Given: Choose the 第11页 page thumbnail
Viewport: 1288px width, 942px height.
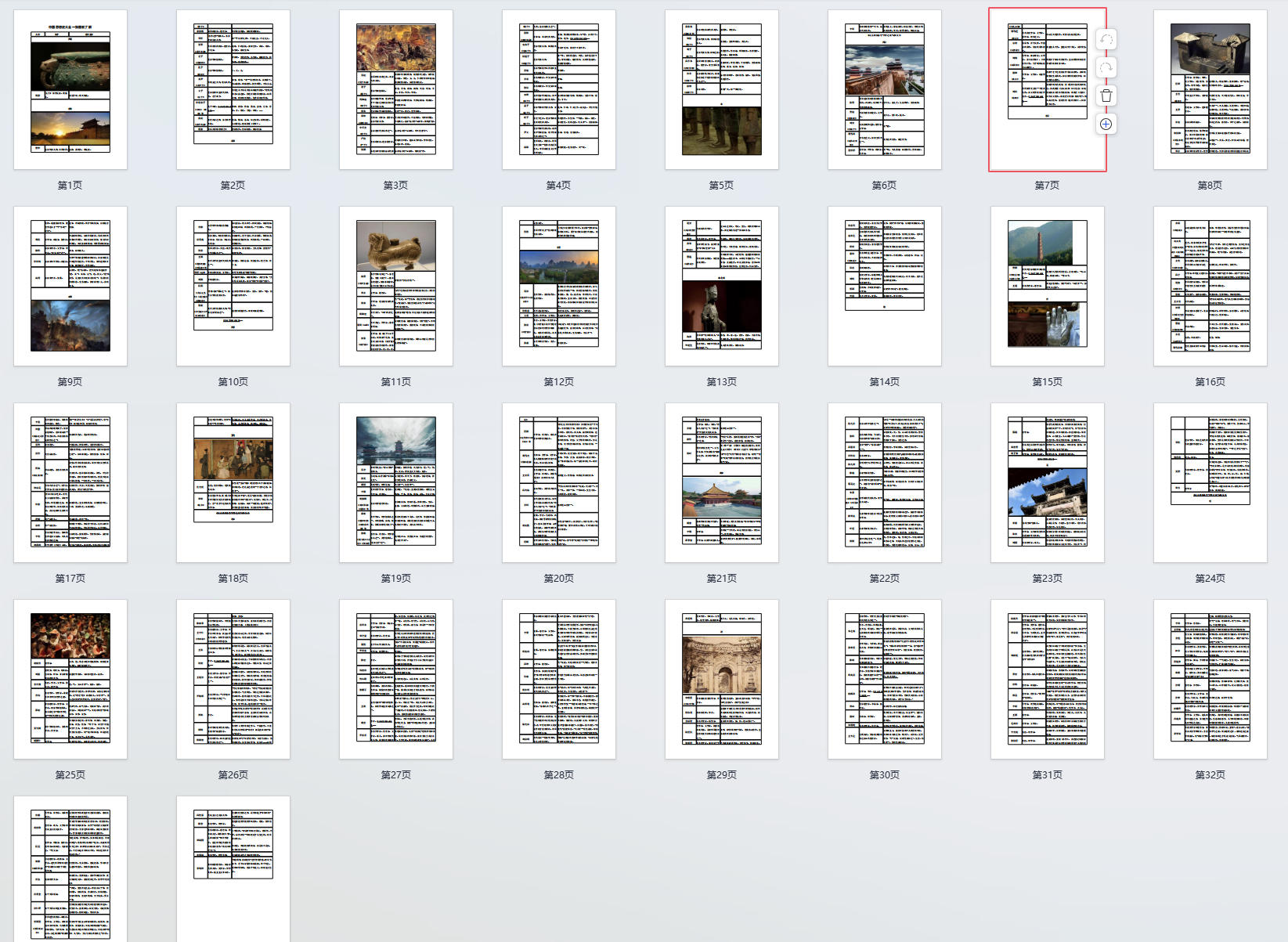Looking at the screenshot, I should pyautogui.click(x=396, y=286).
